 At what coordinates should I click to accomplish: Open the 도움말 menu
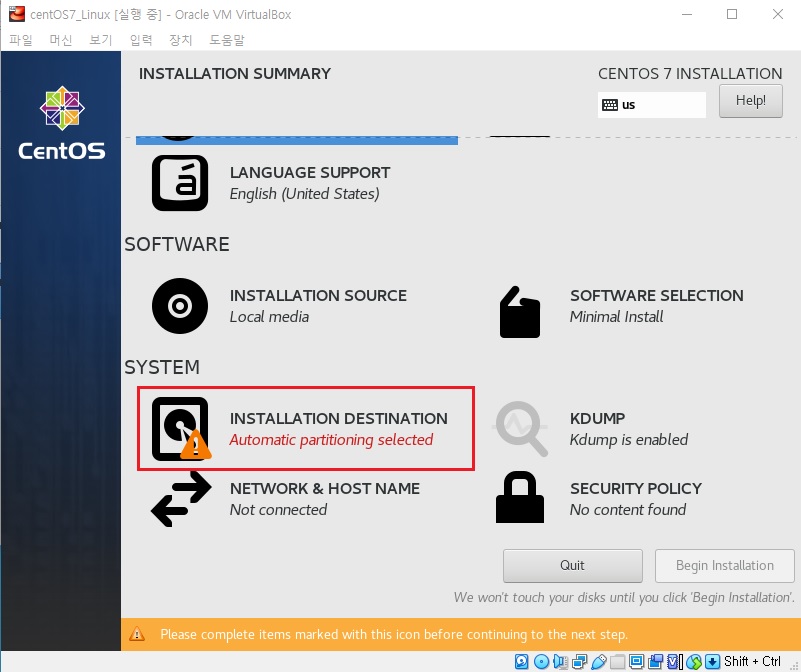point(227,39)
